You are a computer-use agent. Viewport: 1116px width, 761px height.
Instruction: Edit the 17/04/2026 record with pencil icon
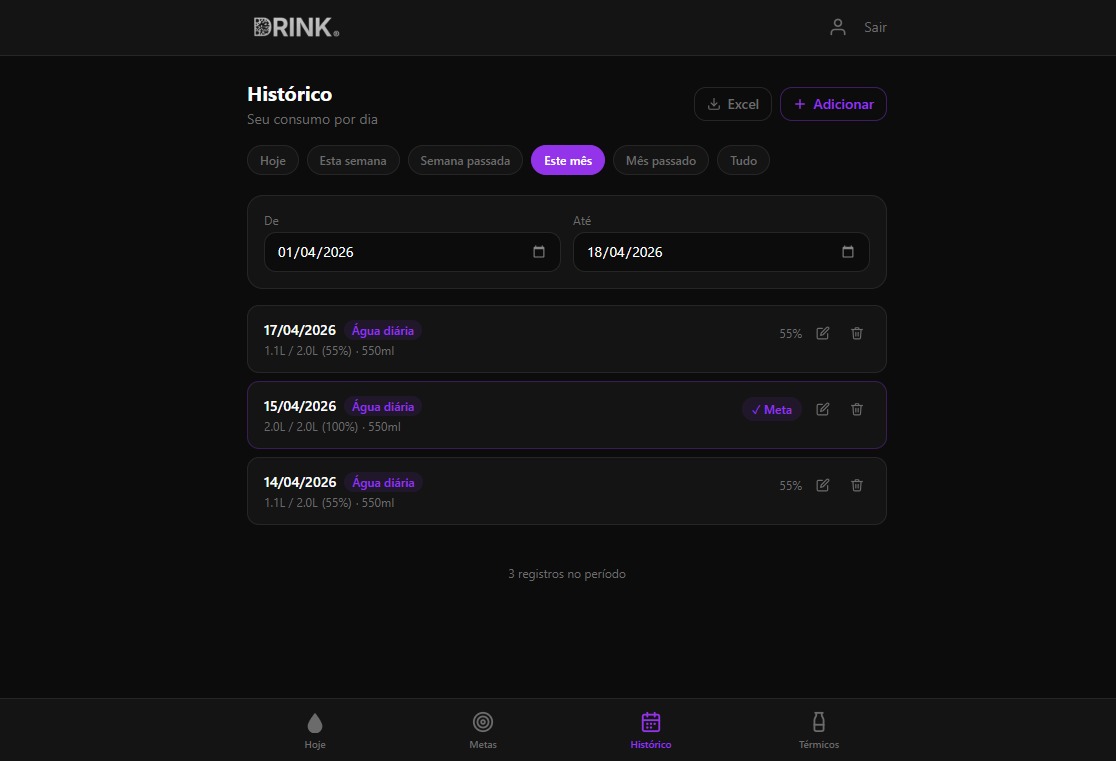click(821, 333)
